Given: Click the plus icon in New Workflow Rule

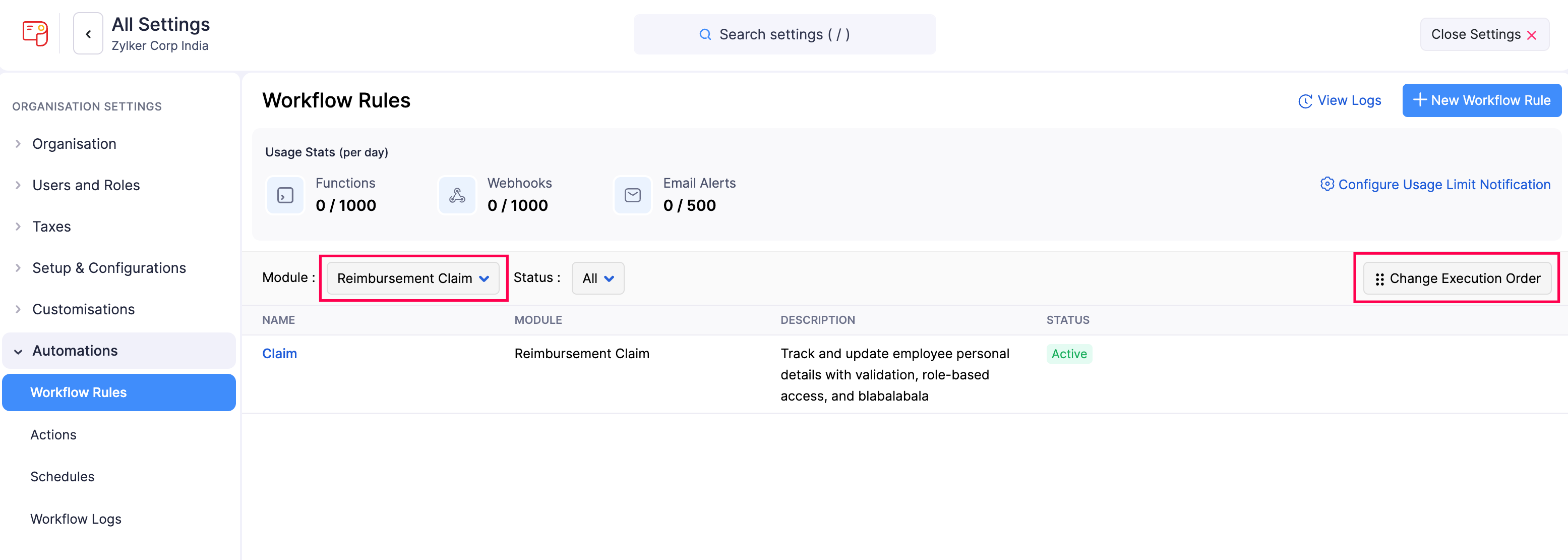Looking at the screenshot, I should [x=1419, y=100].
